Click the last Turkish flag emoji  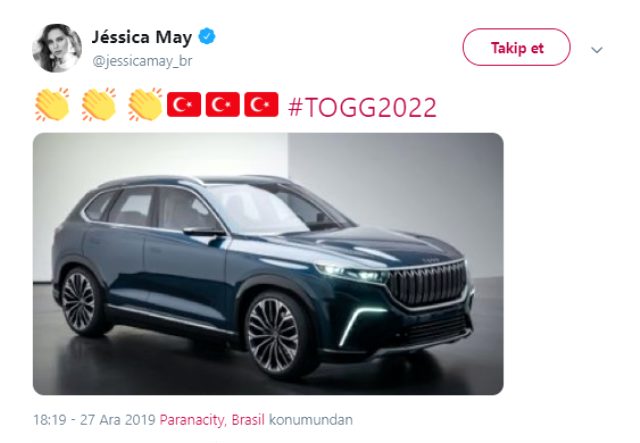point(261,105)
